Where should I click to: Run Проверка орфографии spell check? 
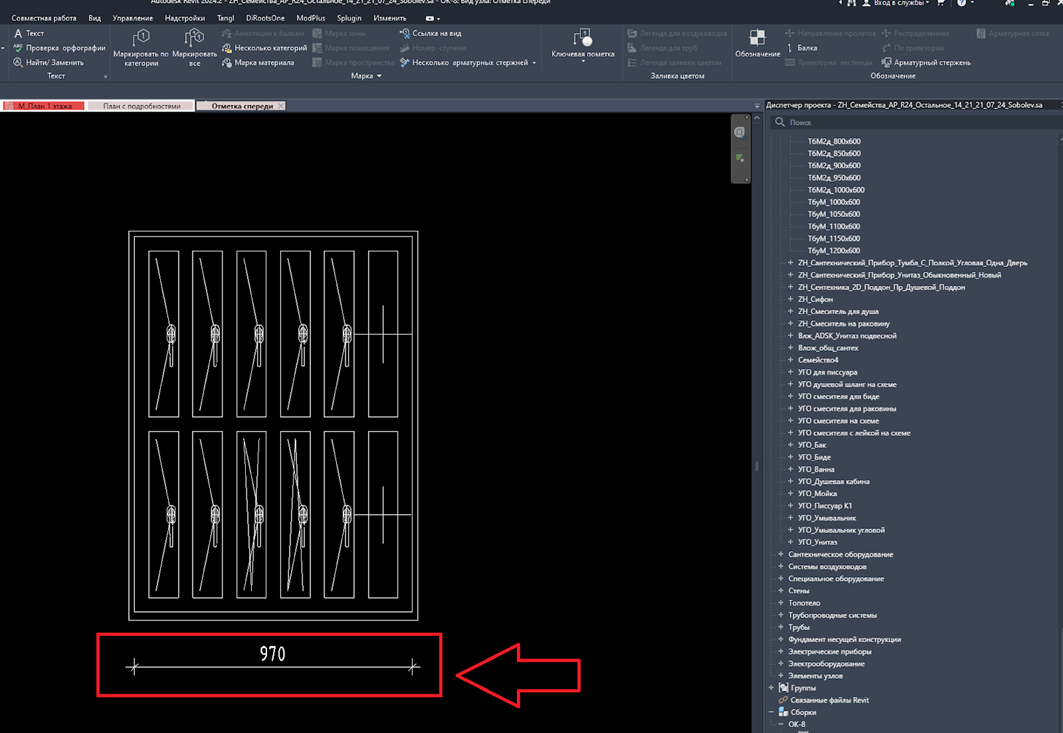point(59,48)
